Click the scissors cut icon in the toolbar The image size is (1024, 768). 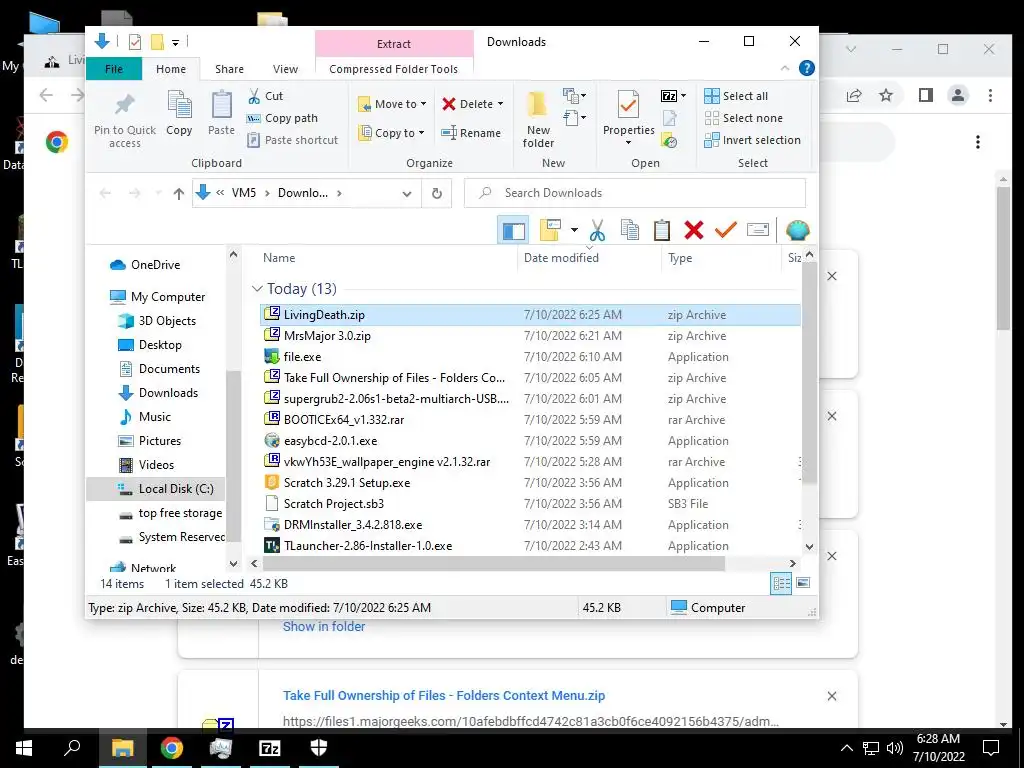click(597, 230)
